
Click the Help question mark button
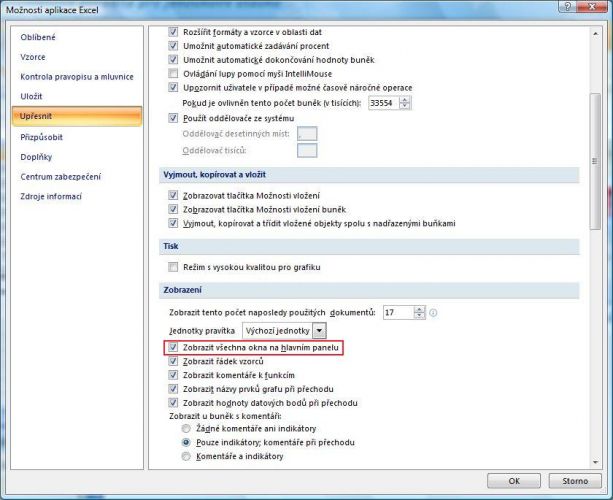point(568,7)
